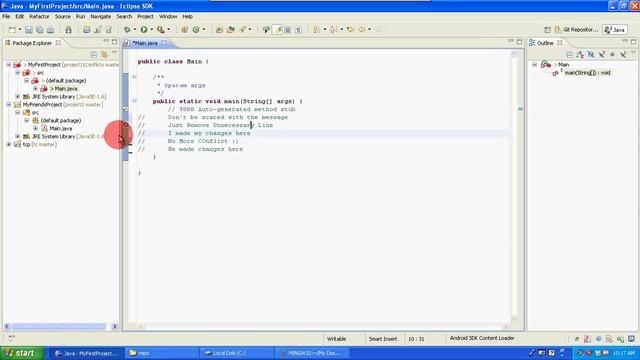The image size is (640, 360).
Task: Click Collapse All in Package Explorer
Action: 94,55
